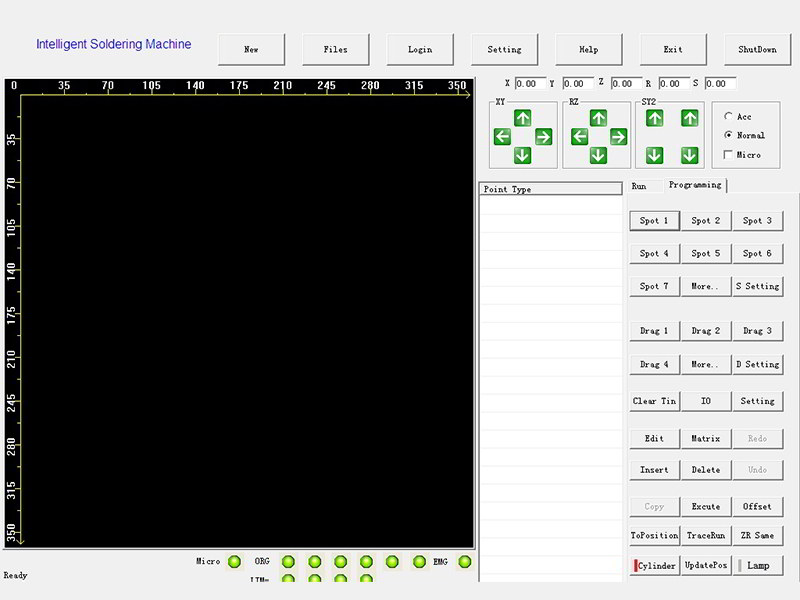Open More options in the Drag group

click(705, 364)
